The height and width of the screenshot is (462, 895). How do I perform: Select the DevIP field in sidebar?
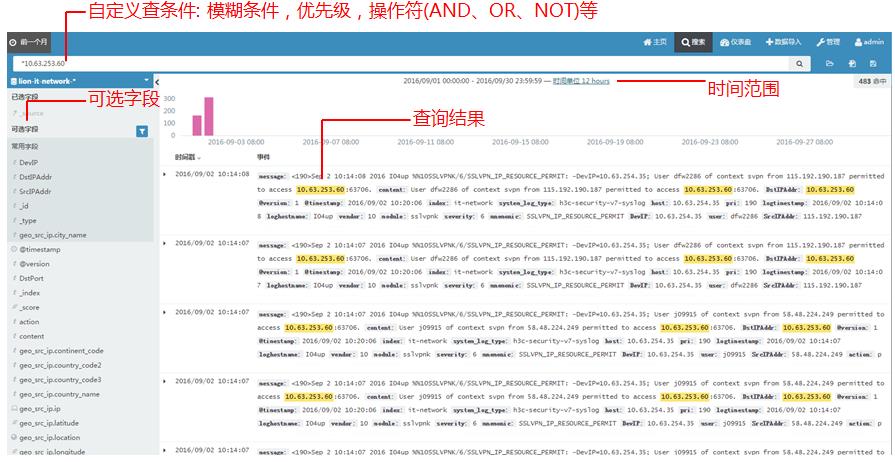click(x=28, y=161)
